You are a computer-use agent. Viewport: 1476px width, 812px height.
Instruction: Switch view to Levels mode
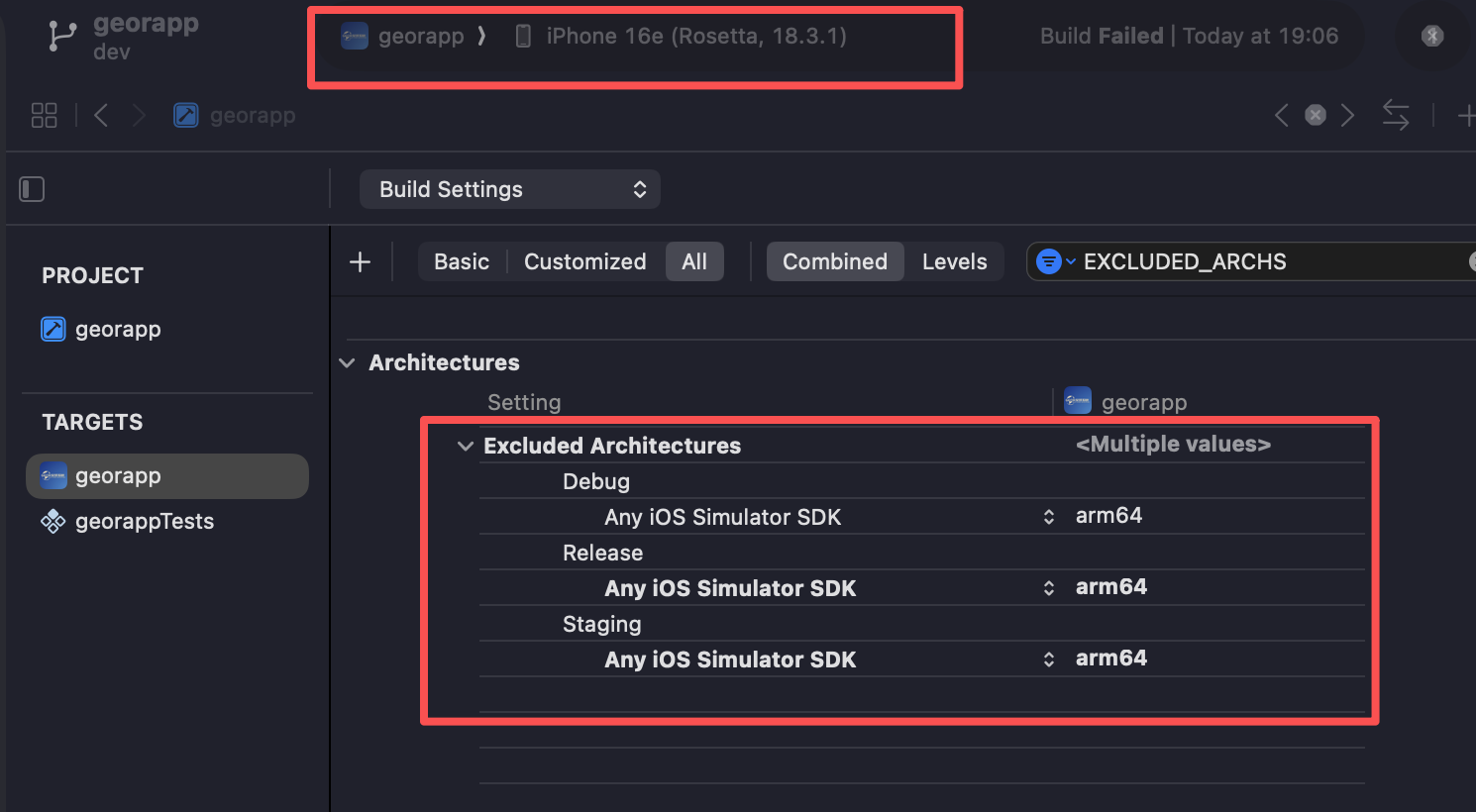(x=954, y=262)
